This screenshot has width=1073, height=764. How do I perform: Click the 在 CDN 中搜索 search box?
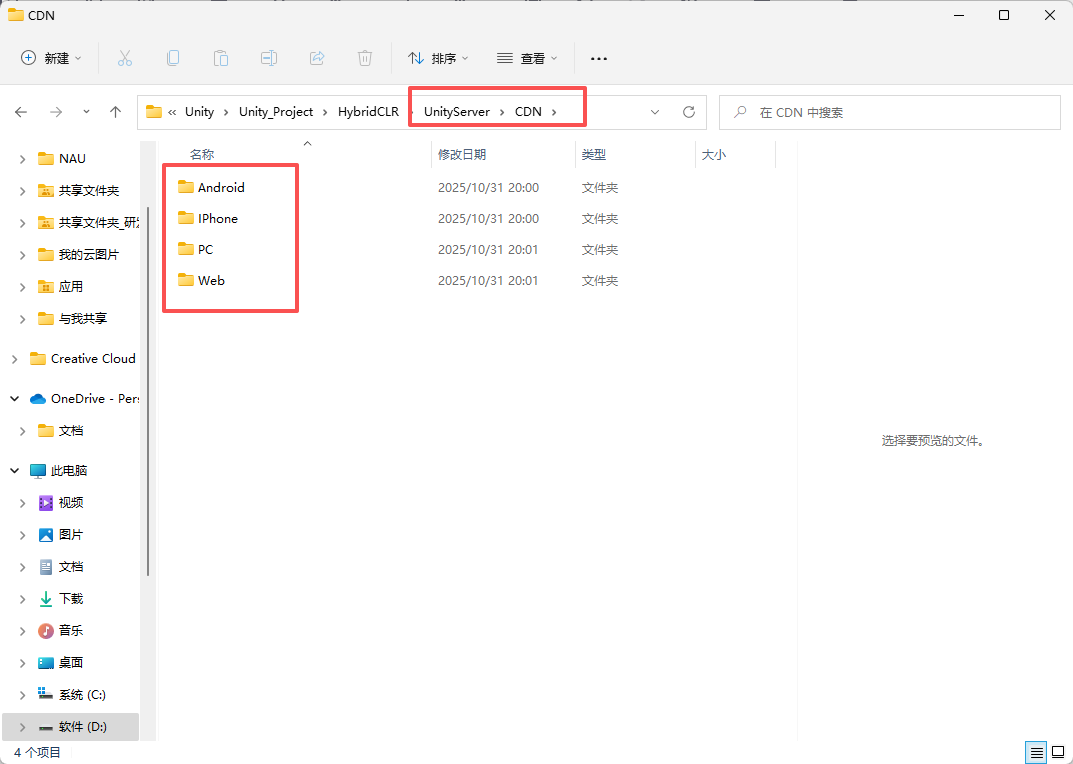tap(890, 112)
